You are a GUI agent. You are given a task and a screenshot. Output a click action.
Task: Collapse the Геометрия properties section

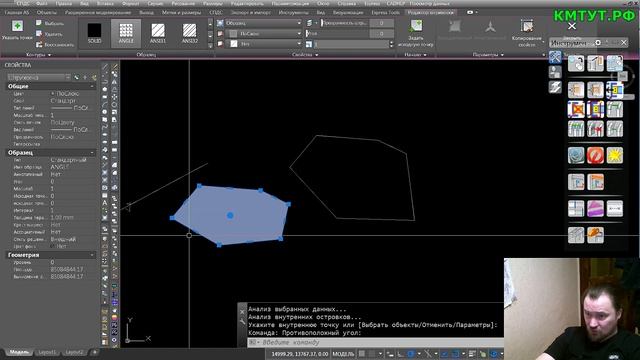click(91, 255)
